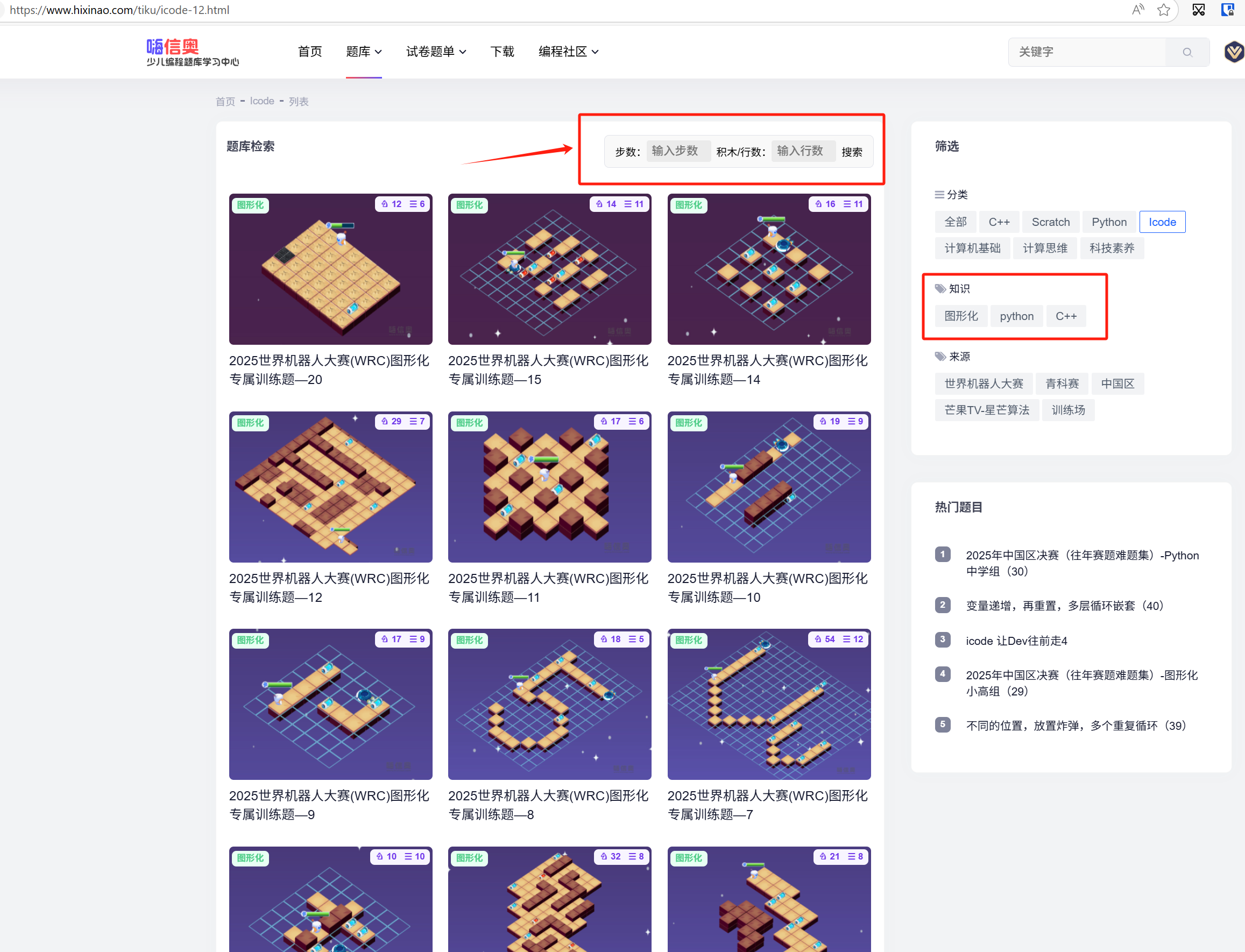Select the 图形化 knowledge tag
Screen dimensions: 1245x952
(x=961, y=316)
